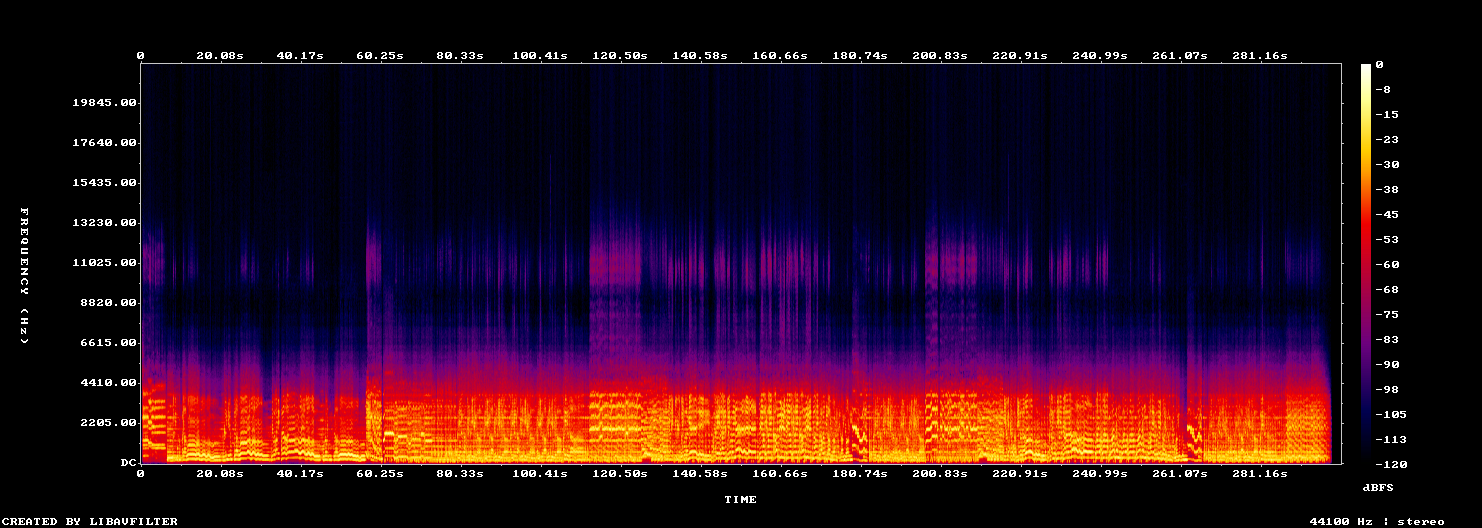The image size is (1482, 528).
Task: Click the 15435.00 frequency axis label
Action: [105, 183]
